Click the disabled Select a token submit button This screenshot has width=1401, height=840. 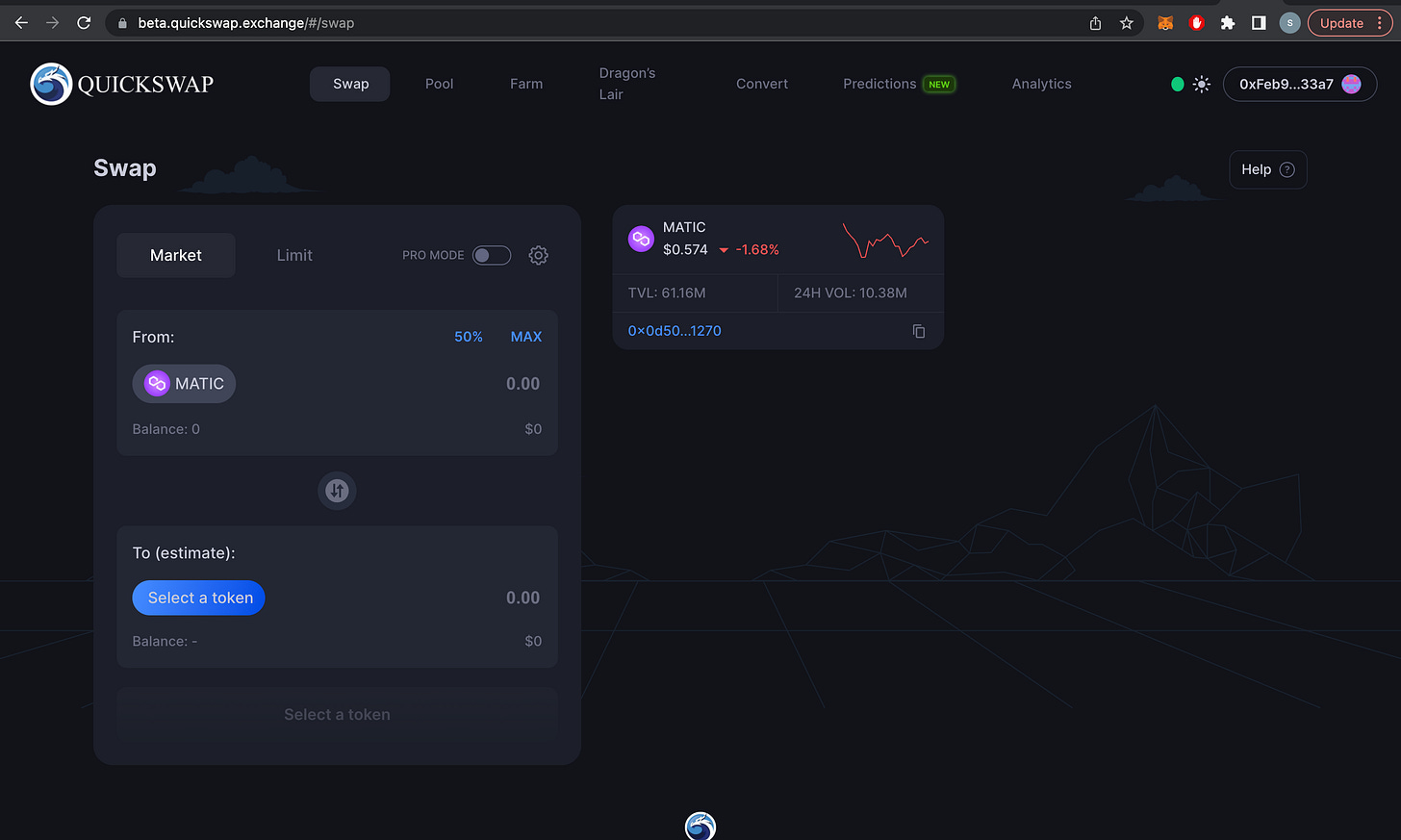click(337, 714)
